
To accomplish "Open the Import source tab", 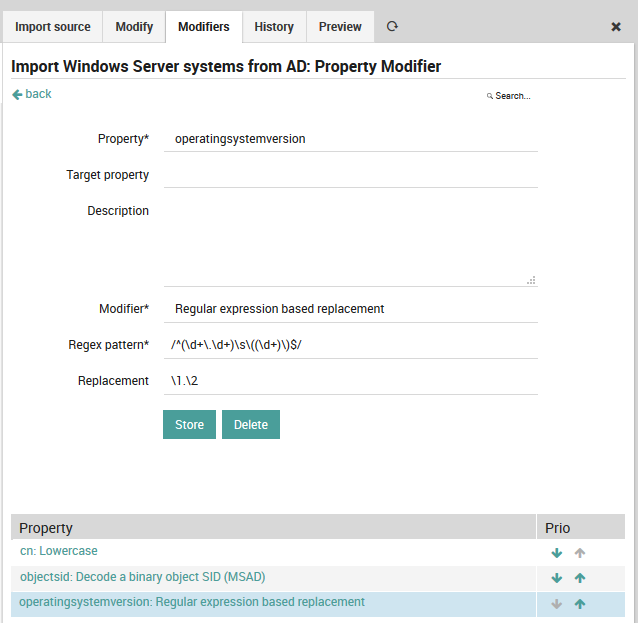I will point(52,27).
